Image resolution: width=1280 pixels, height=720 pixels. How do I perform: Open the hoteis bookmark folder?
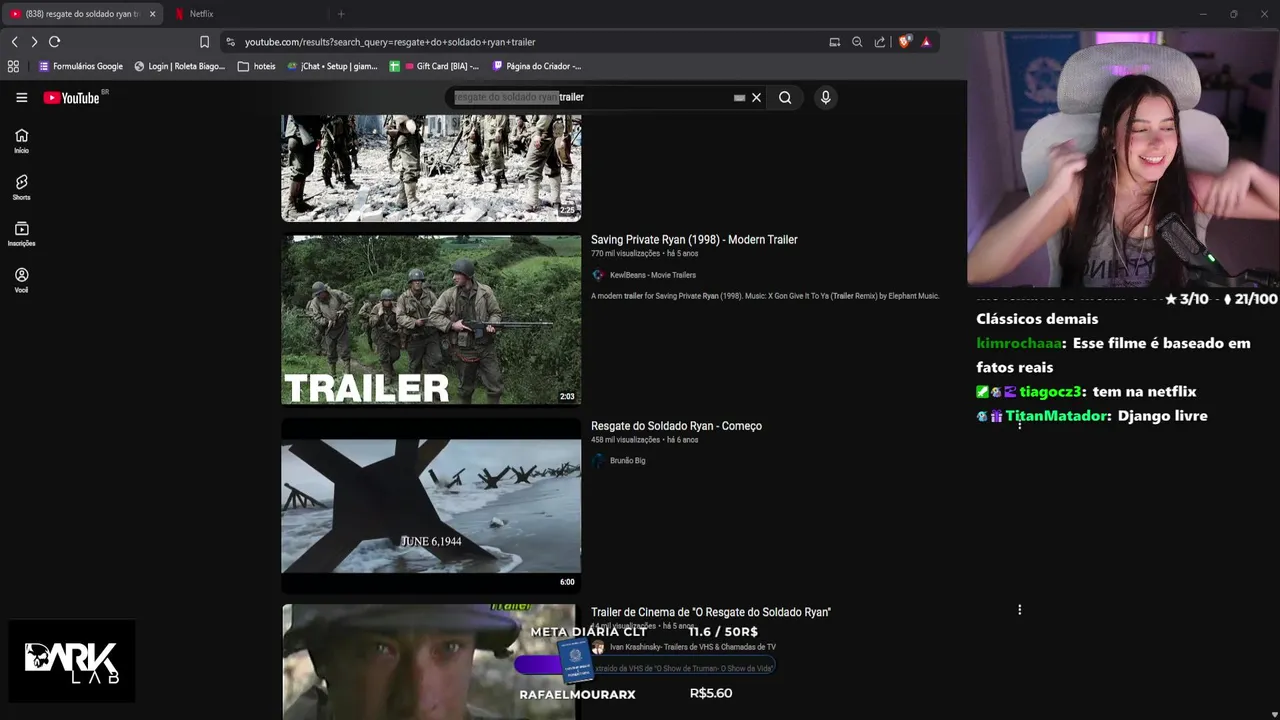(x=257, y=66)
